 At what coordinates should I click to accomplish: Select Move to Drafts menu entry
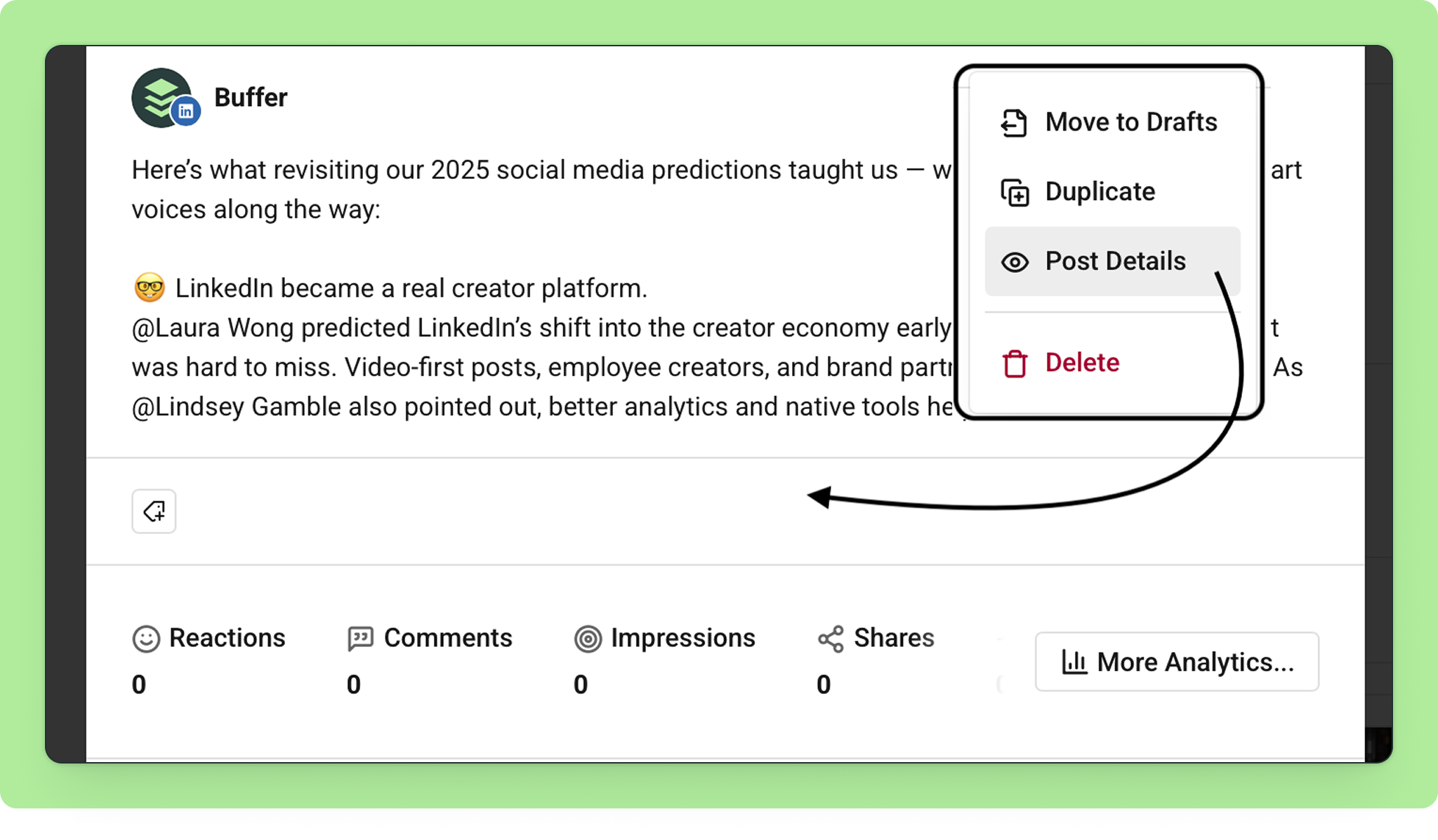coord(1112,122)
